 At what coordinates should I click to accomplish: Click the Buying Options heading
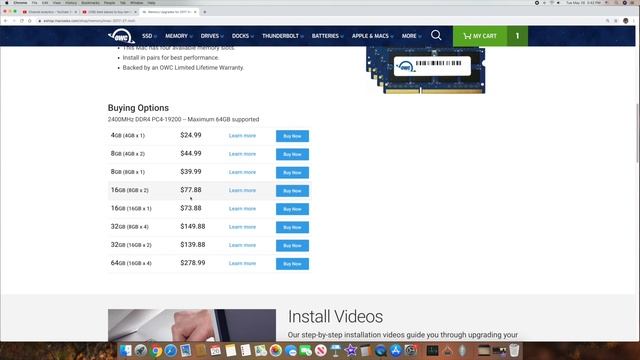coord(138,108)
